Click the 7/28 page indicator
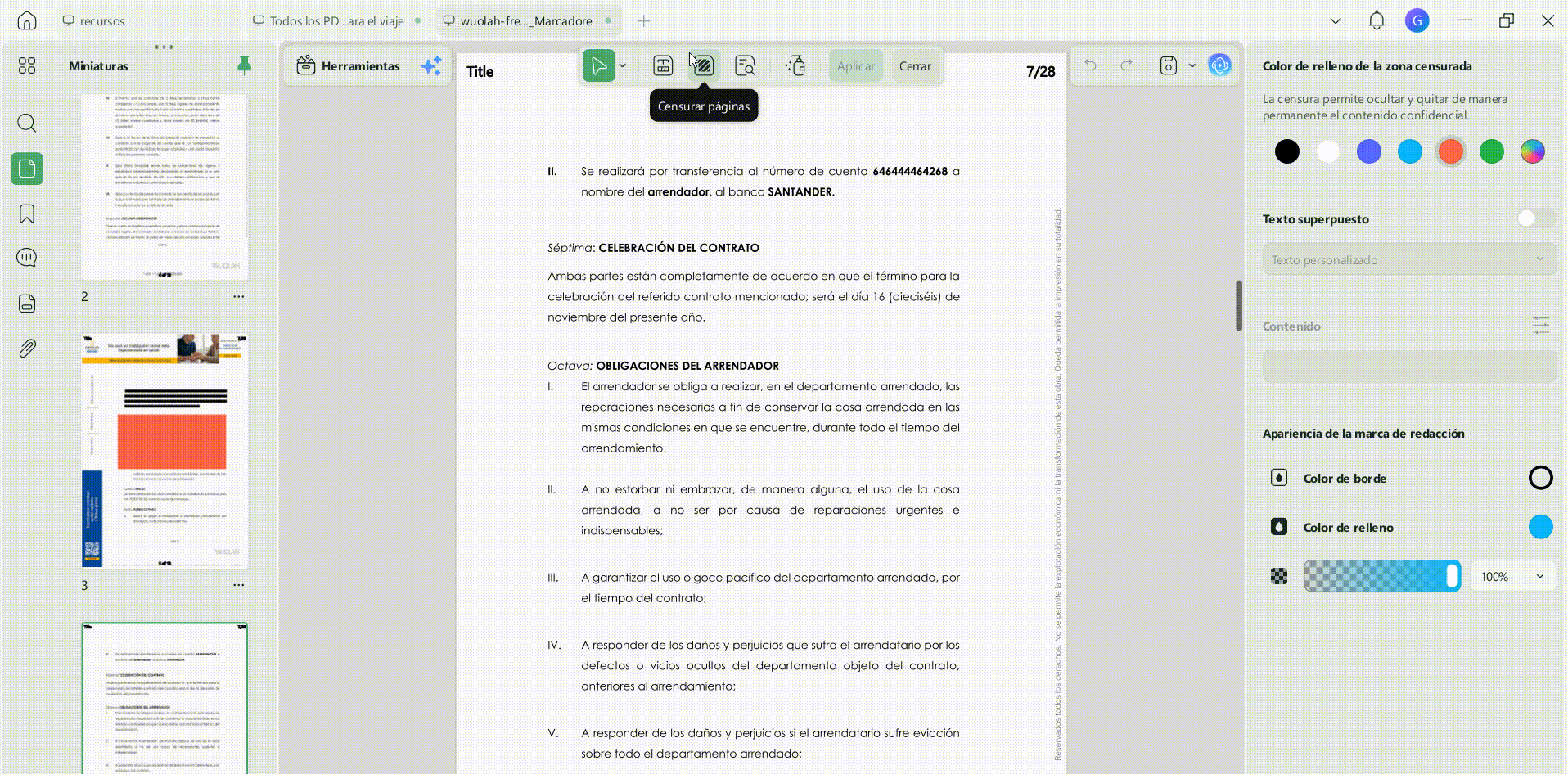Screen dimensions: 1568x774 coord(1041,72)
